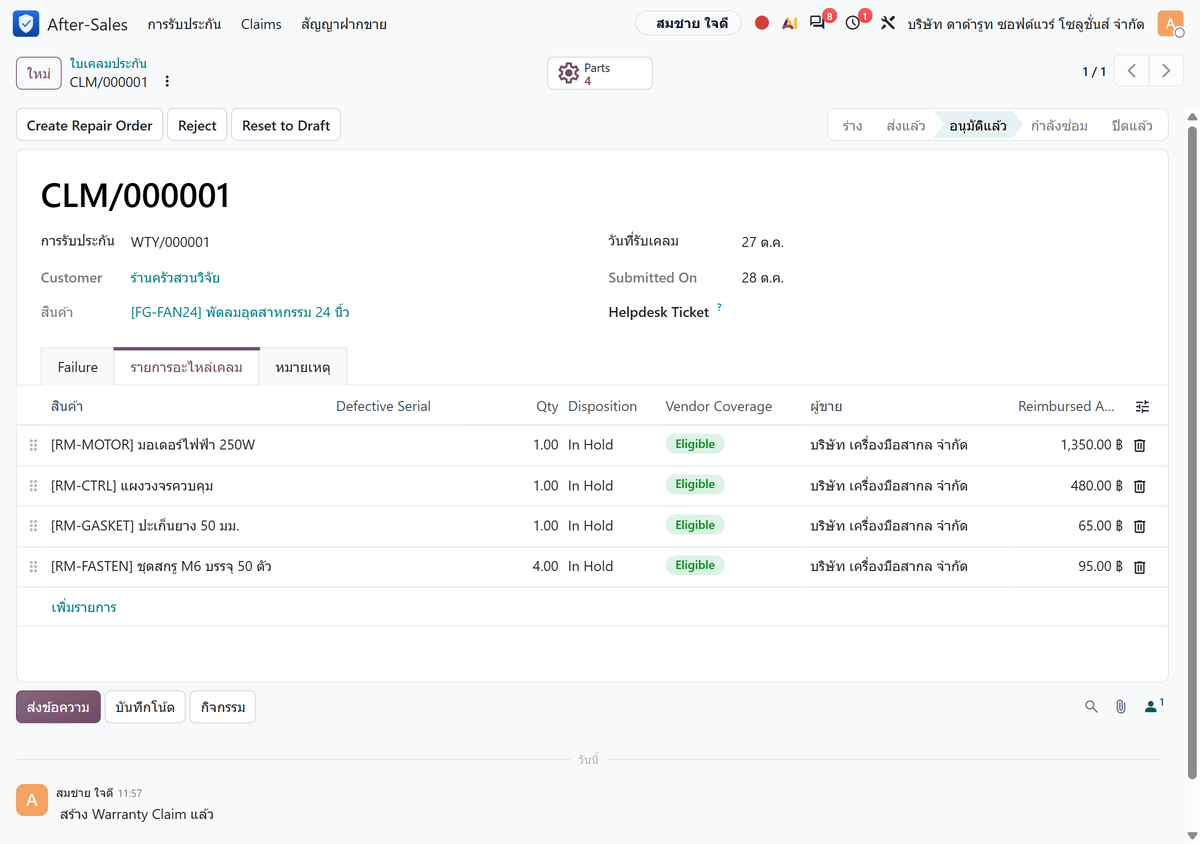Open the AI assistant icon
1200x844 pixels.
pos(790,23)
